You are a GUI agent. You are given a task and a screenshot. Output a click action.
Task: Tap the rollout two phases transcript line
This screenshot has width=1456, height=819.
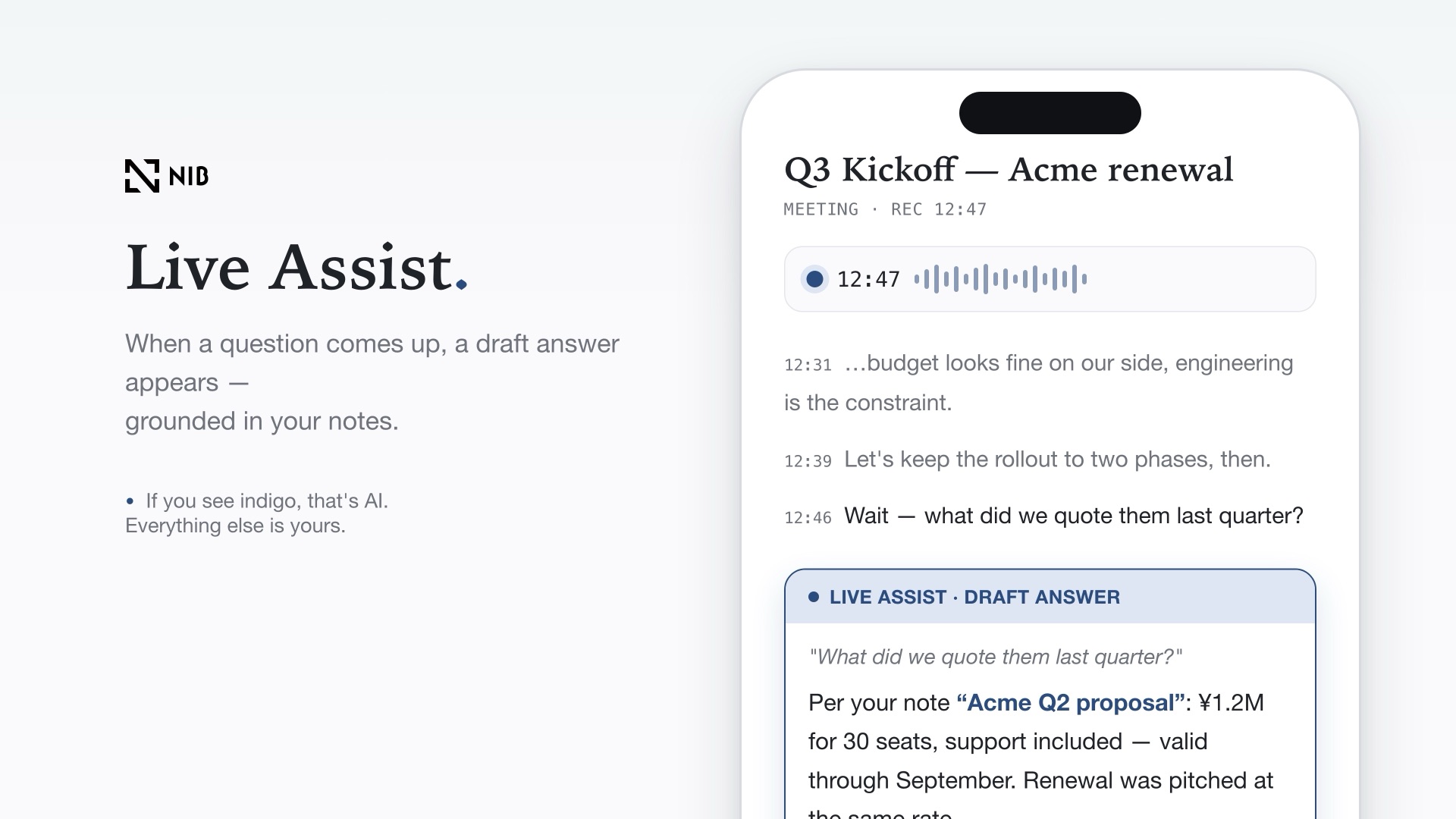click(1057, 459)
